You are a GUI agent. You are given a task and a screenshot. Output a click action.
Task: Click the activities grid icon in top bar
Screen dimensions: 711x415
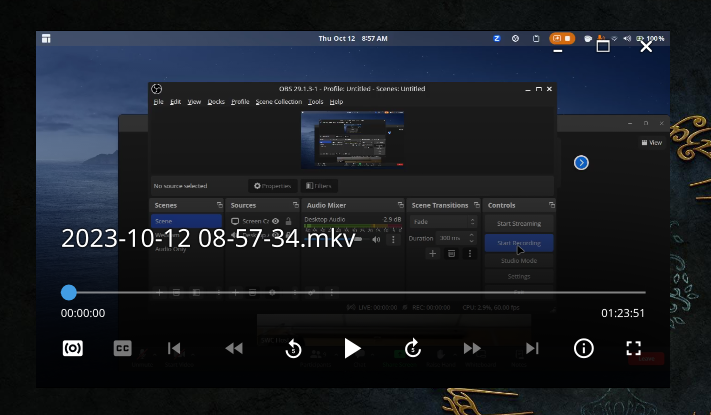46,39
